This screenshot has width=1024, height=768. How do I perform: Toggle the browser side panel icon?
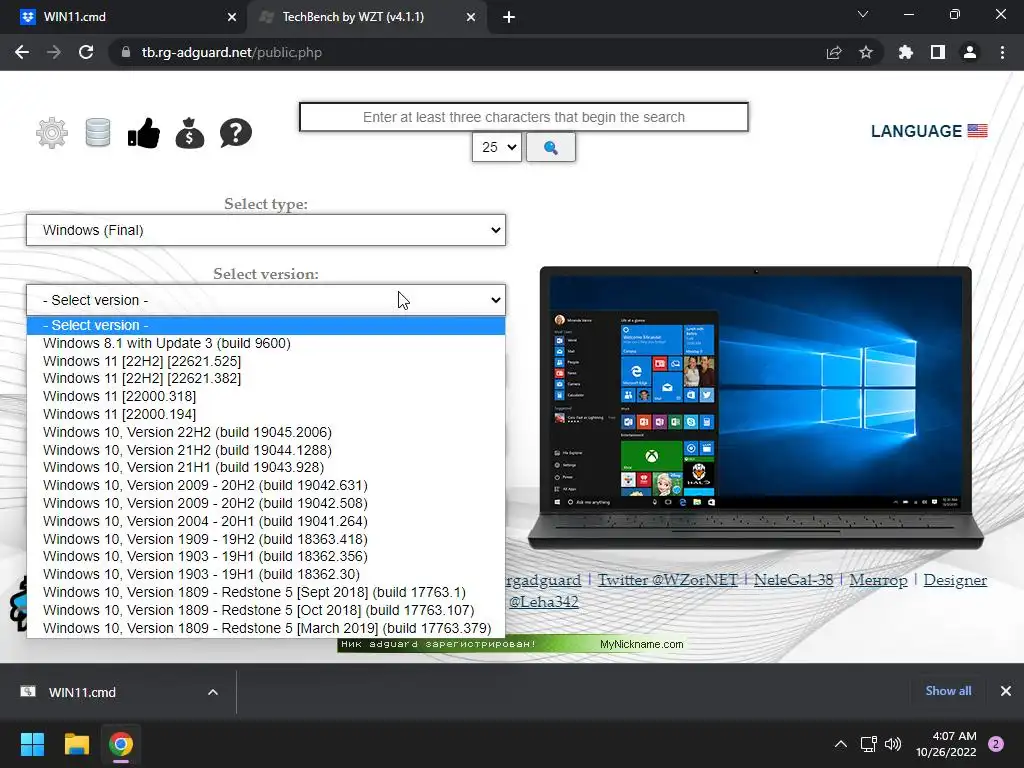point(938,52)
